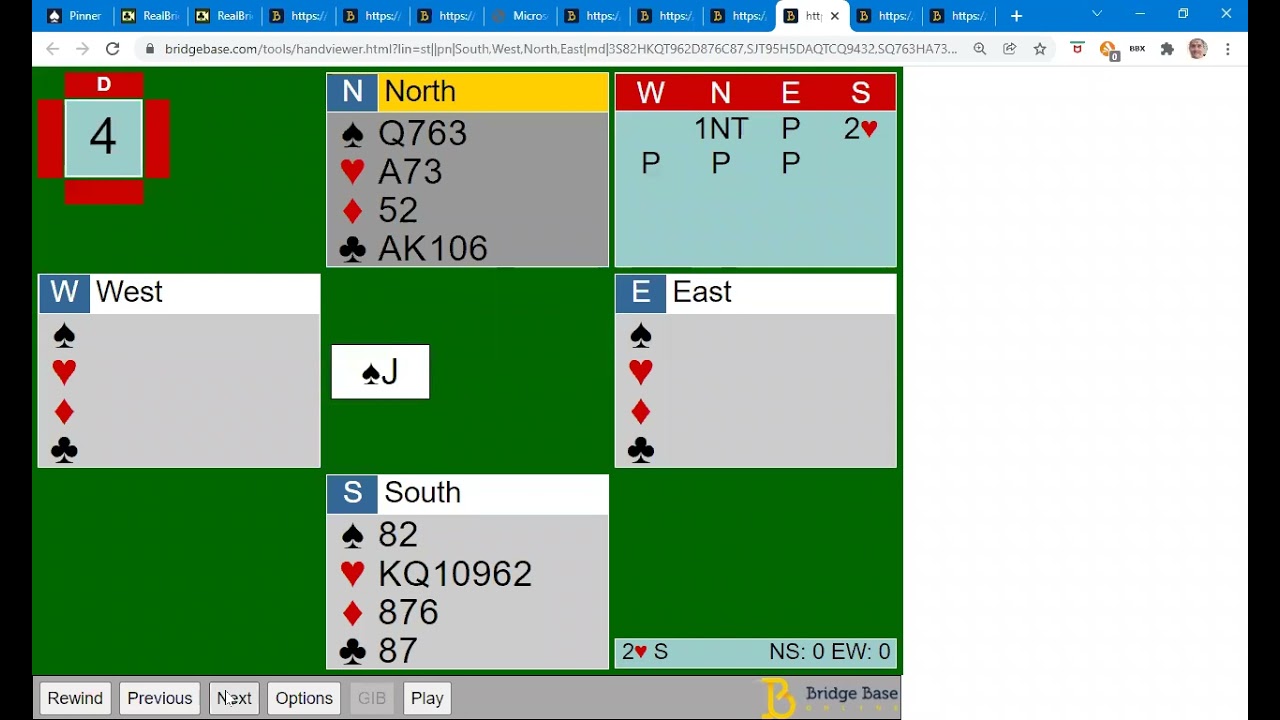Click West's spade suit symbol

pos(64,335)
